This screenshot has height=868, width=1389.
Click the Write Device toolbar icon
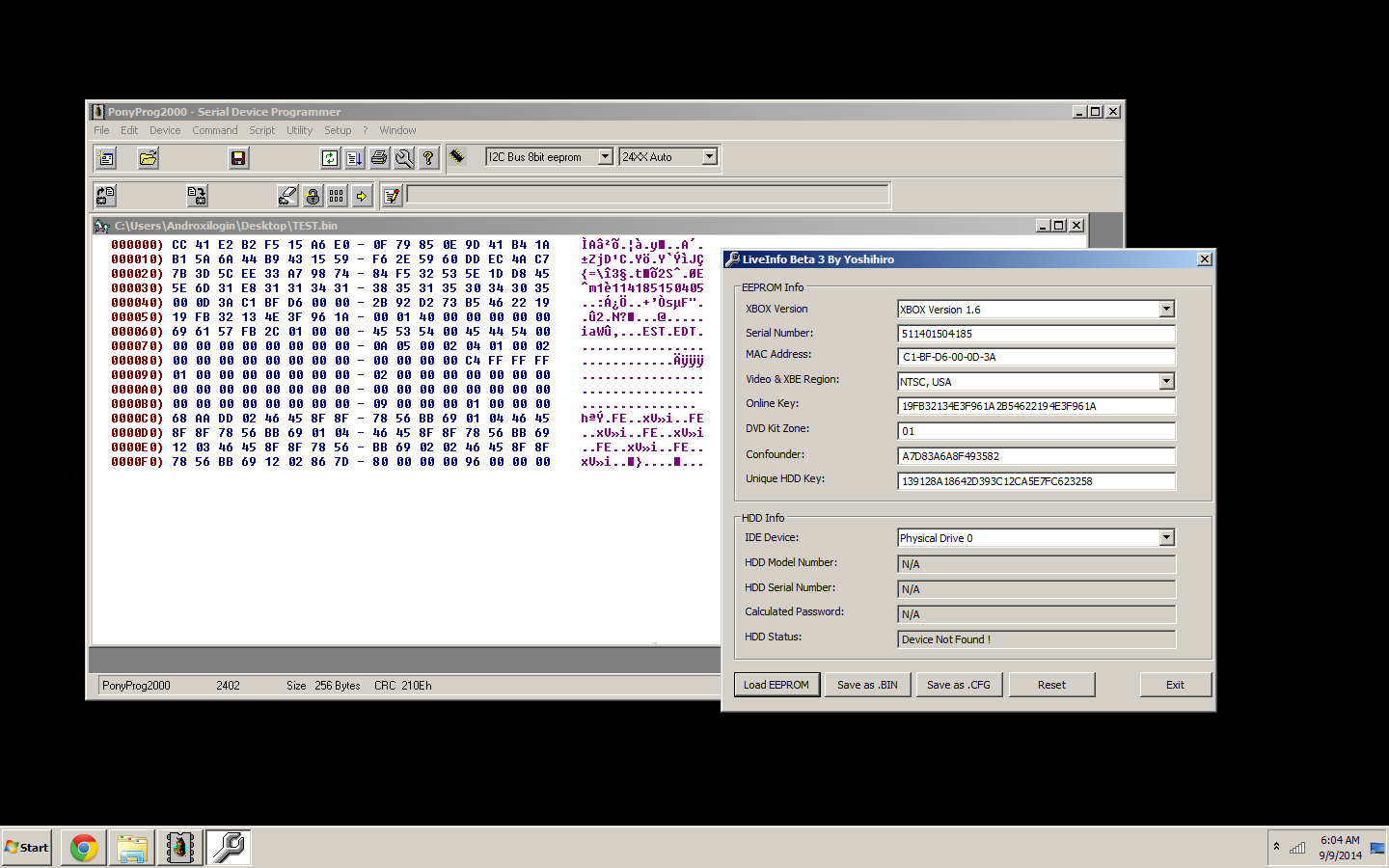[x=197, y=196]
